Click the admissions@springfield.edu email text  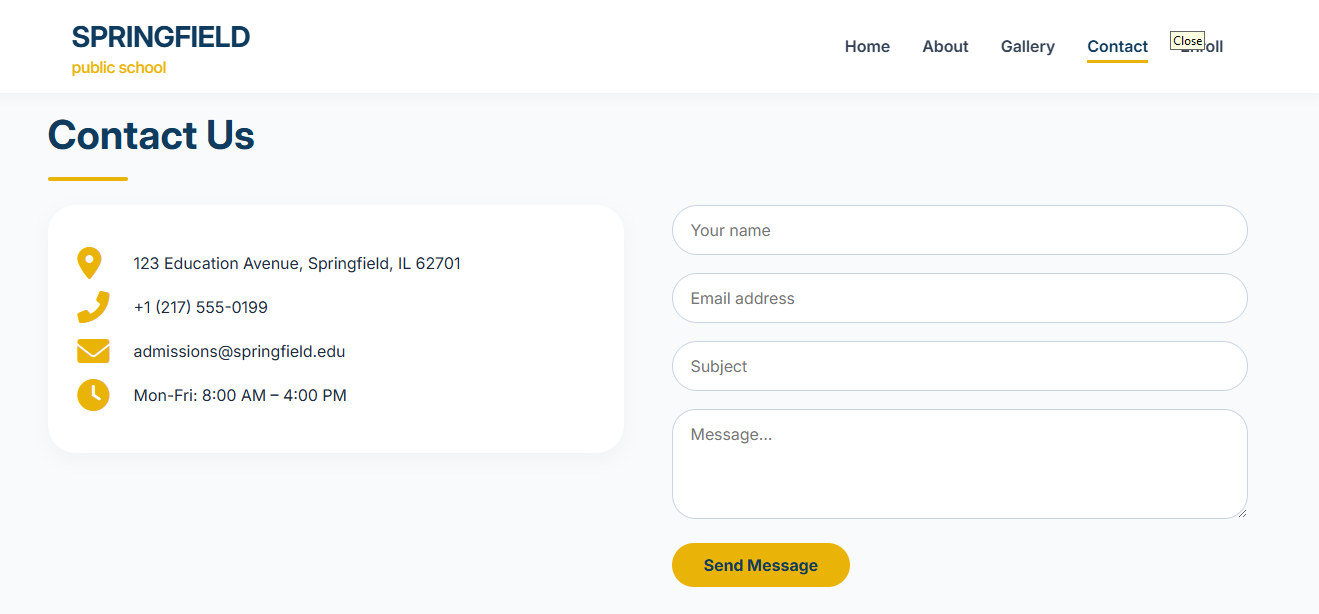(239, 352)
